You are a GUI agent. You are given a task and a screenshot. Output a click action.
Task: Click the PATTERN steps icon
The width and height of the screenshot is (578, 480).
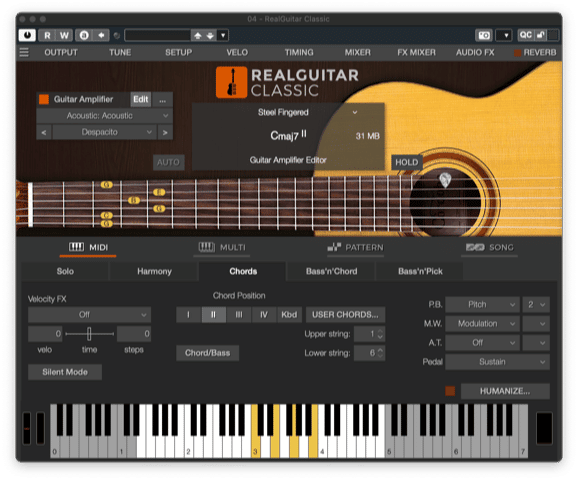click(334, 247)
